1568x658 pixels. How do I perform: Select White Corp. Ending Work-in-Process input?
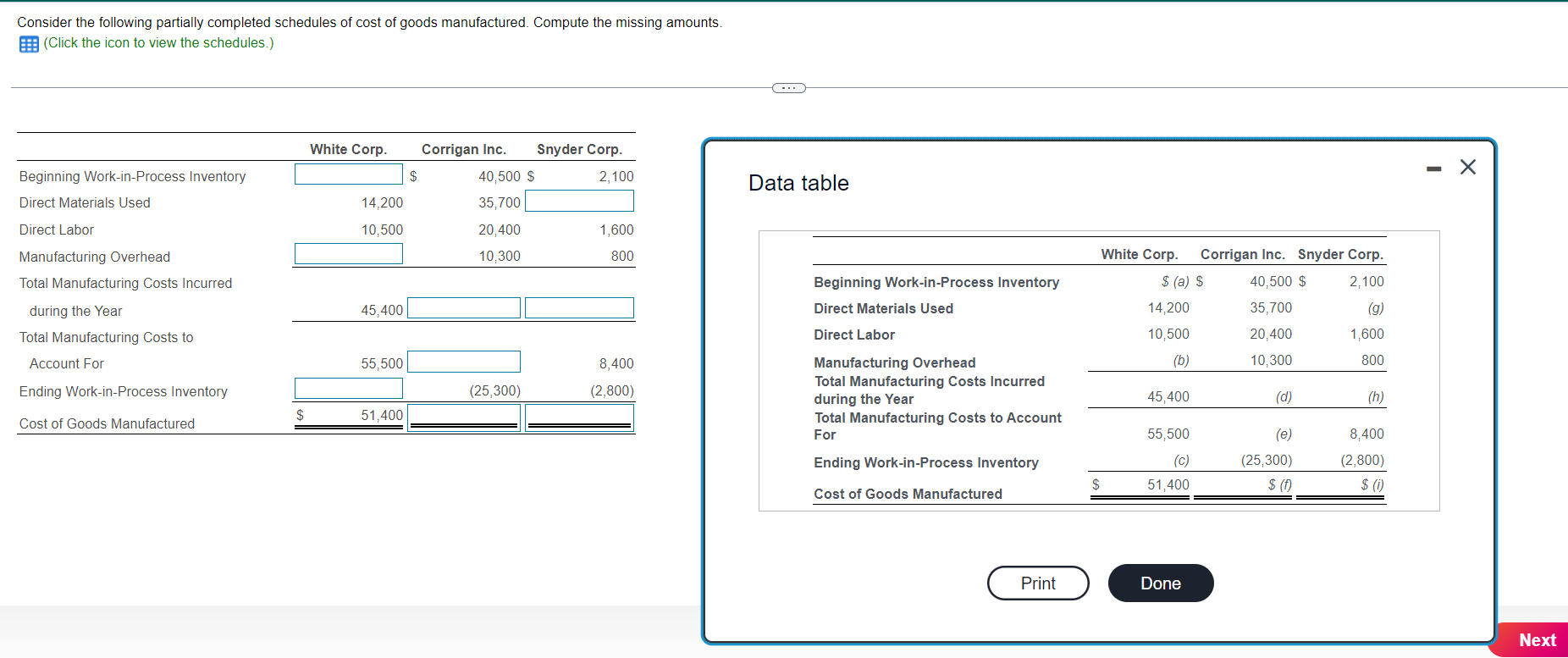(x=349, y=389)
